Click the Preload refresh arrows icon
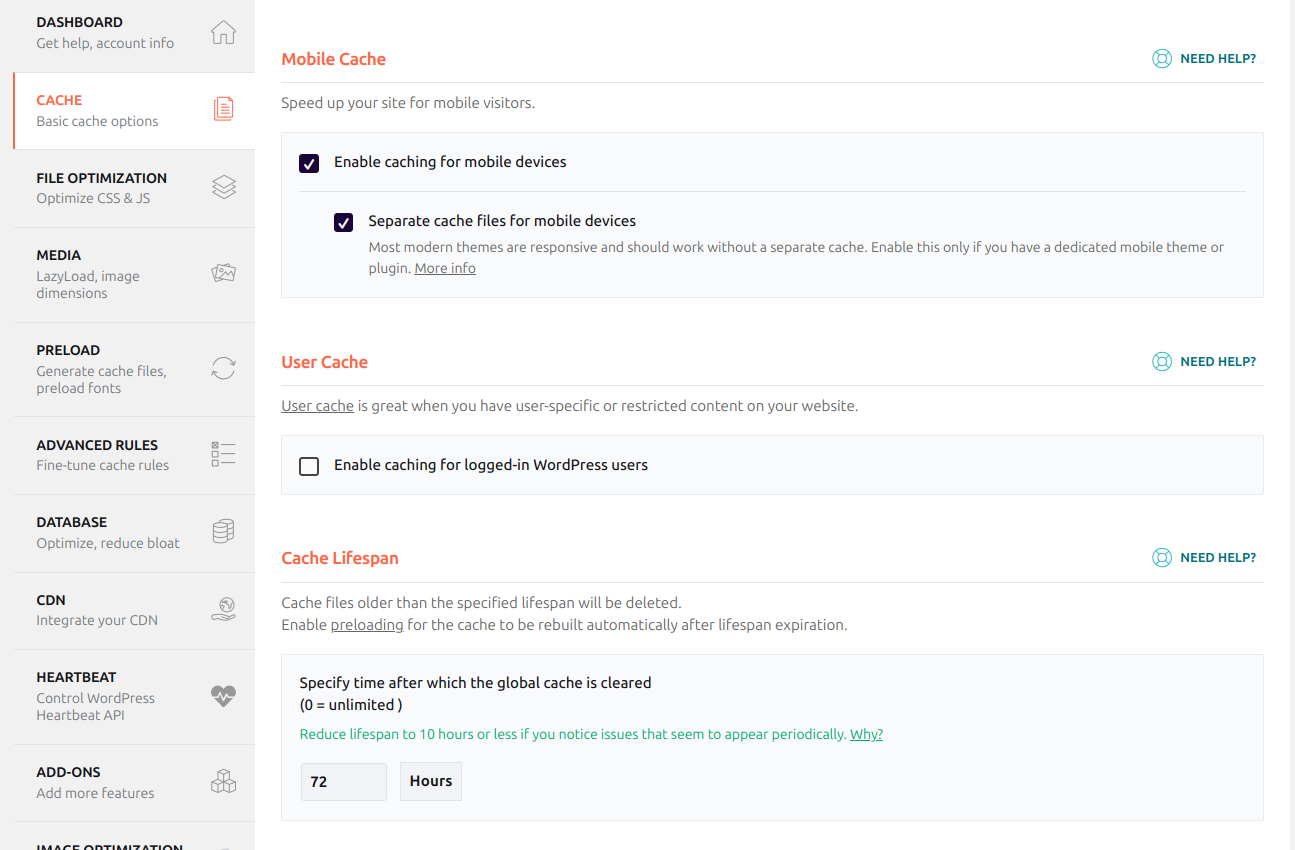The height and width of the screenshot is (850, 1295). click(223, 368)
